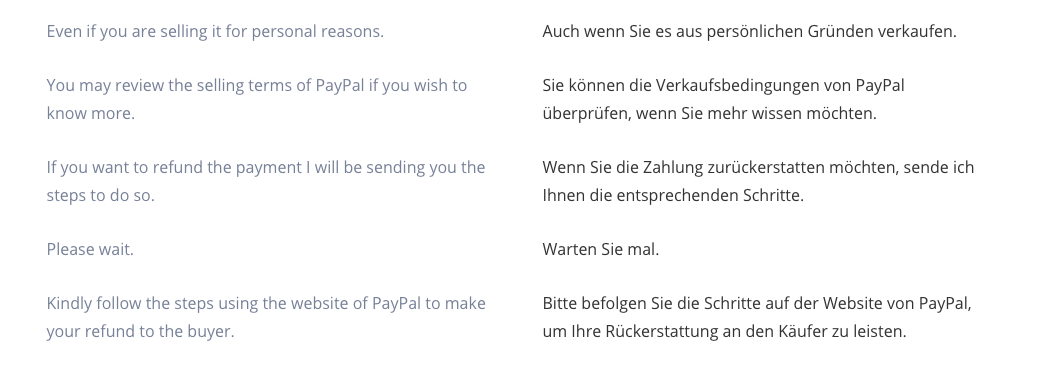The width and height of the screenshot is (1039, 365).
Task: Click 'Ihnen die entsprechenden Schritte.' line
Action: (673, 195)
